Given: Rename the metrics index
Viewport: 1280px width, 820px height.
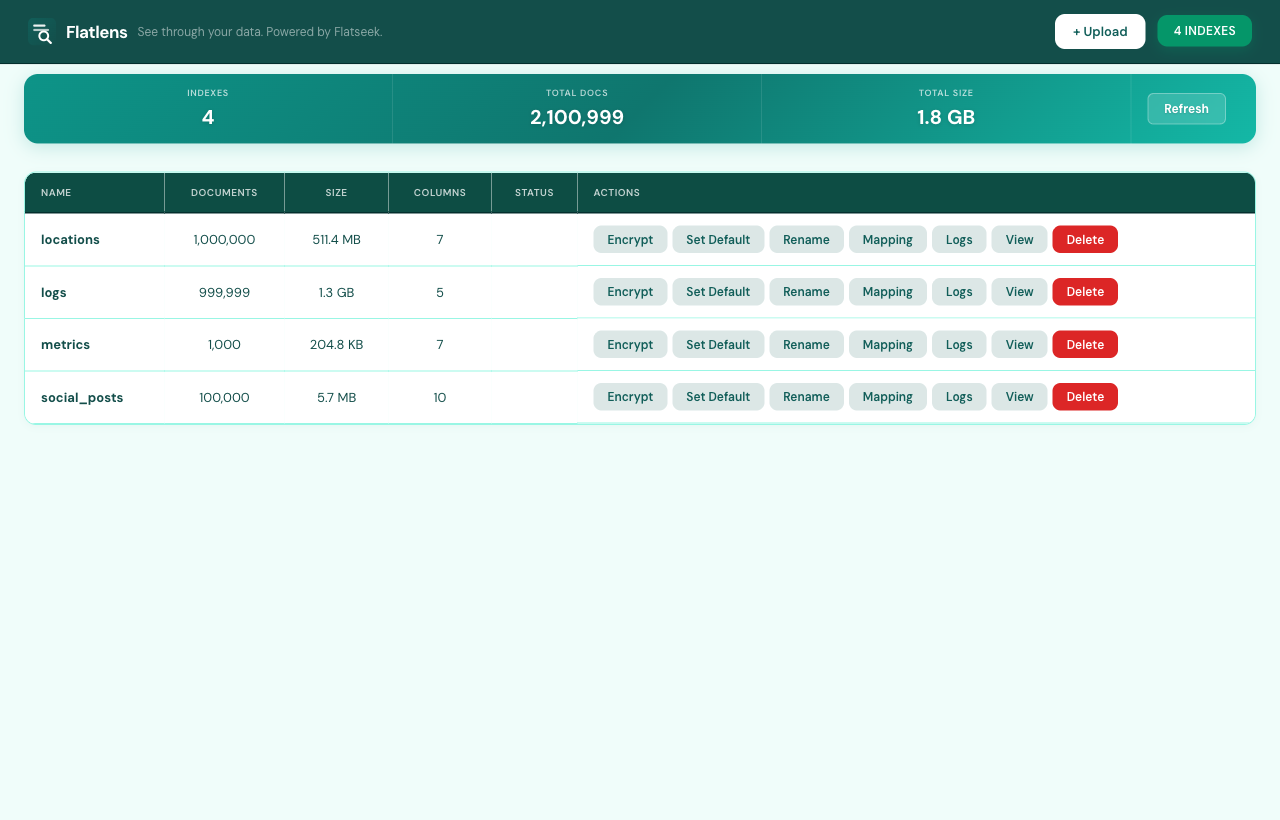Looking at the screenshot, I should click(x=806, y=344).
